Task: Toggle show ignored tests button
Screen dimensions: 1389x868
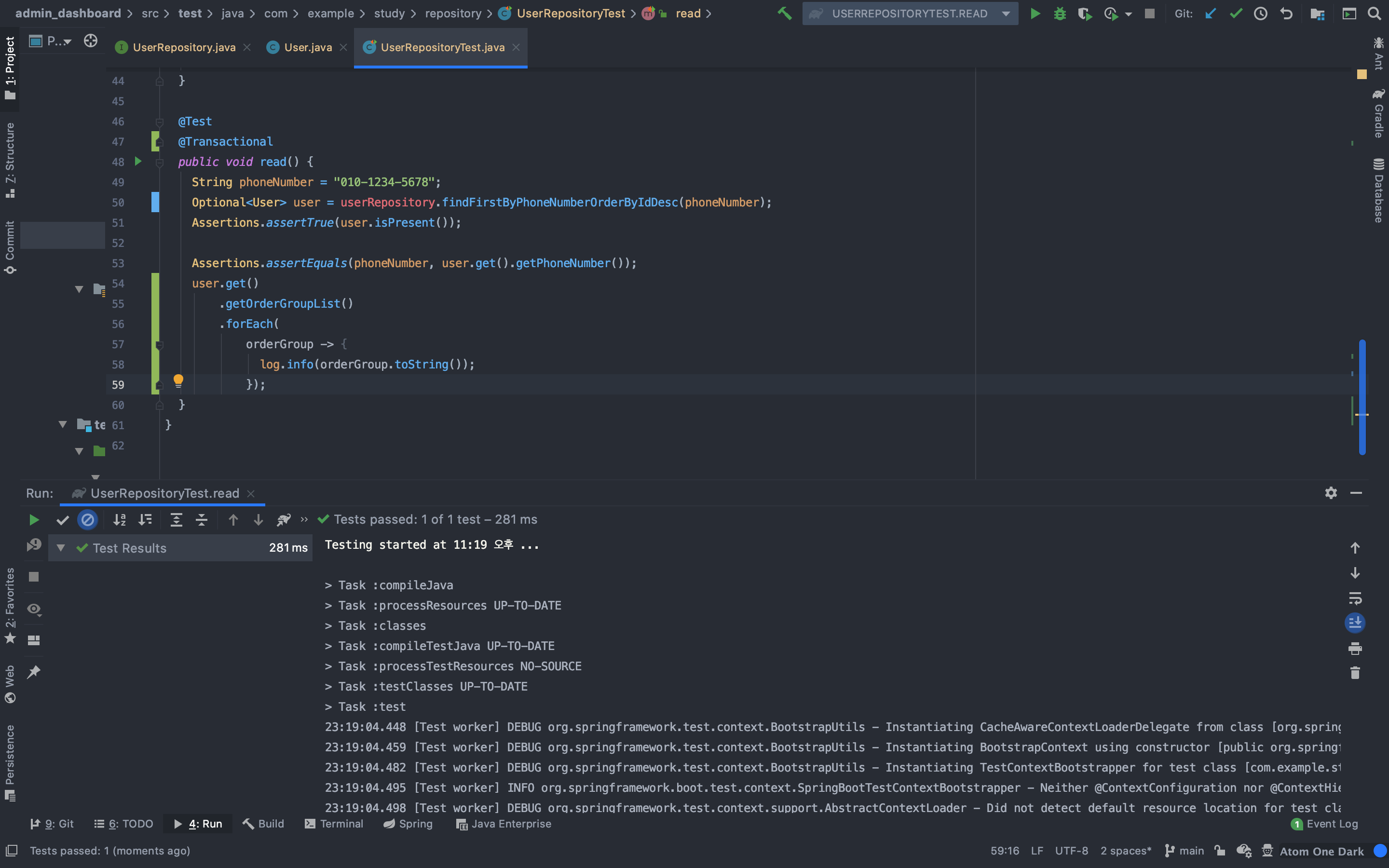Action: pos(87,520)
